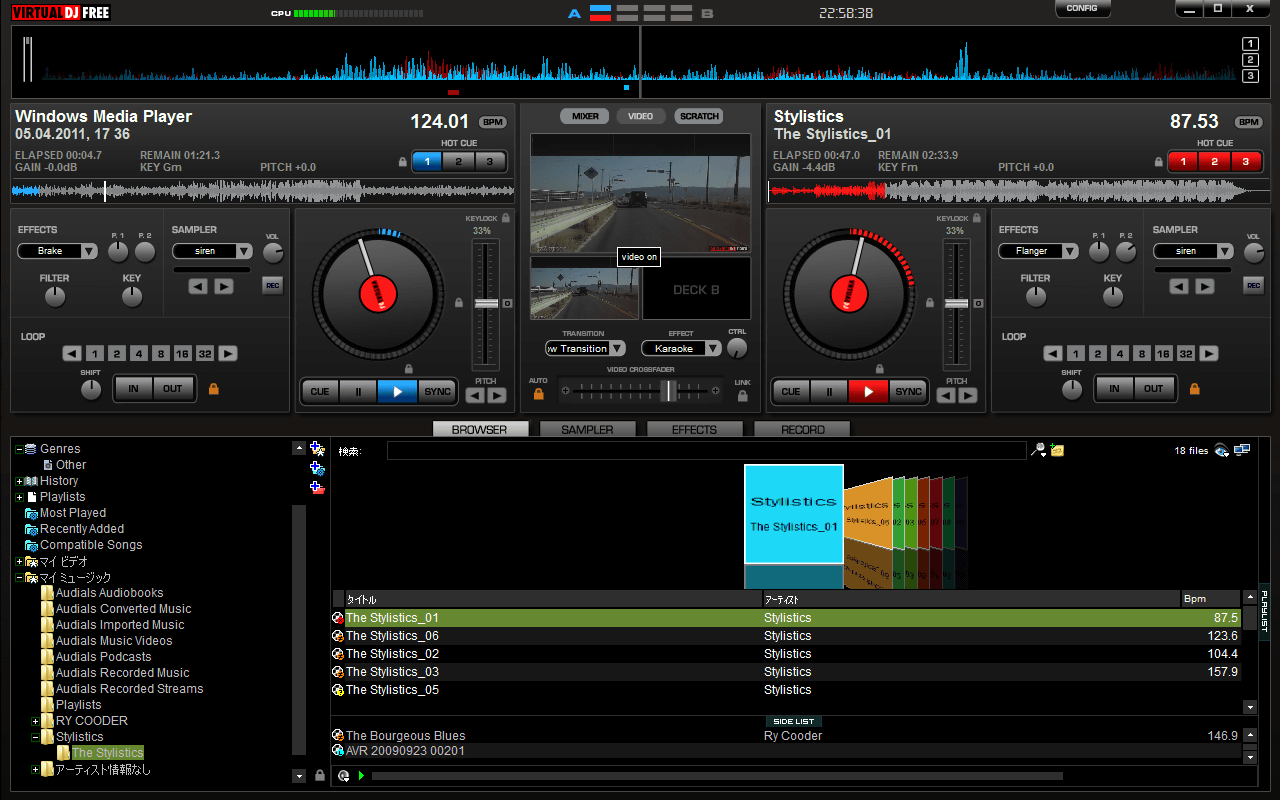
Task: Set an 8-beat loop on left deck
Action: pyautogui.click(x=160, y=353)
